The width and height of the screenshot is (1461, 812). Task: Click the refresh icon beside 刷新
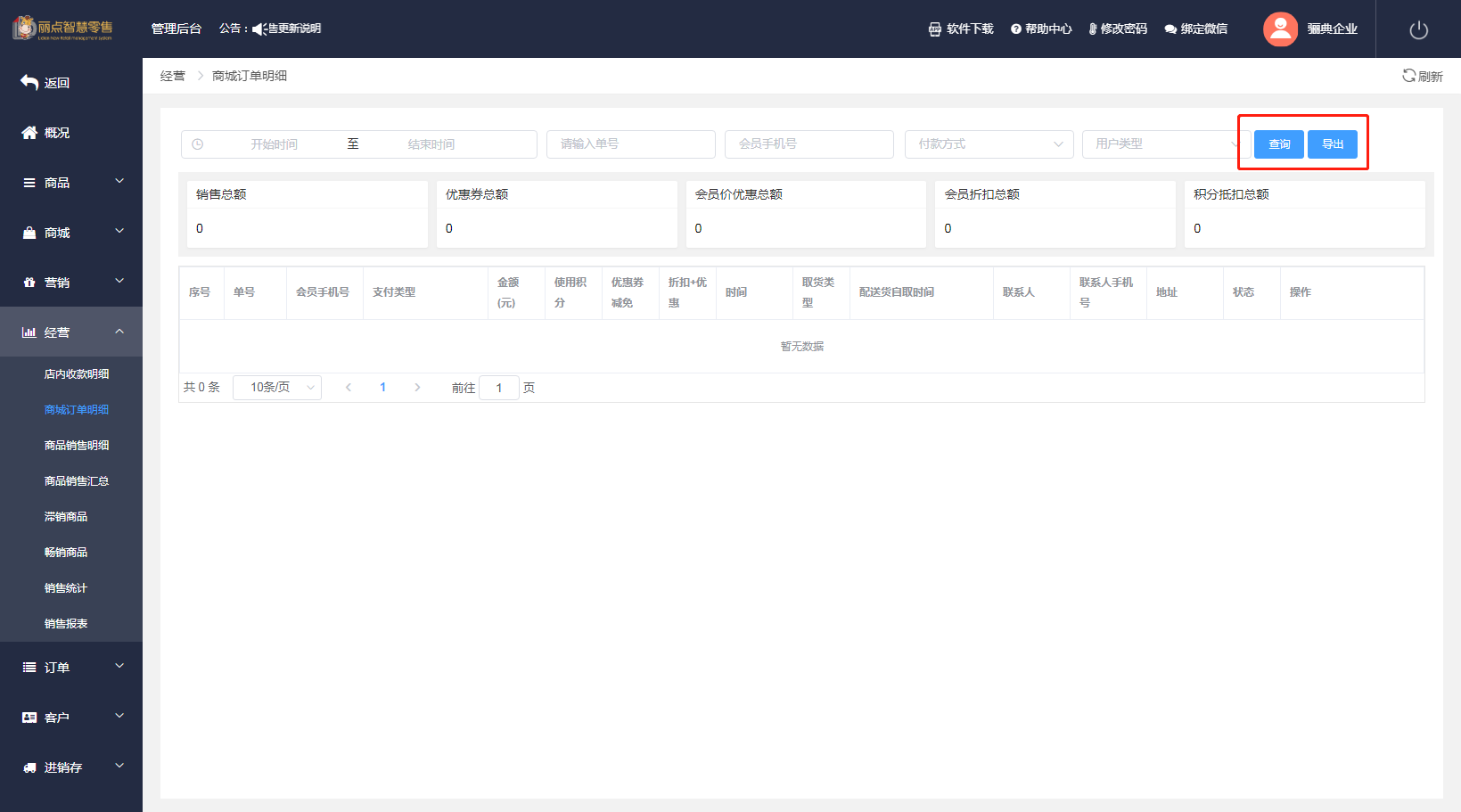[x=1408, y=76]
